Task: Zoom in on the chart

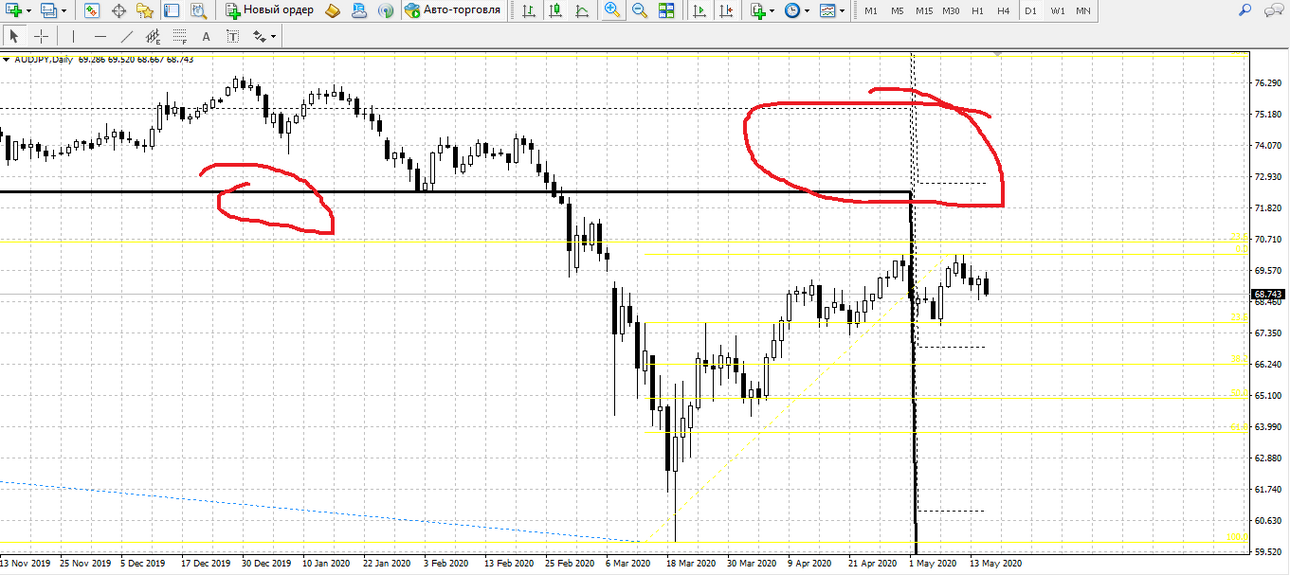Action: click(x=612, y=10)
